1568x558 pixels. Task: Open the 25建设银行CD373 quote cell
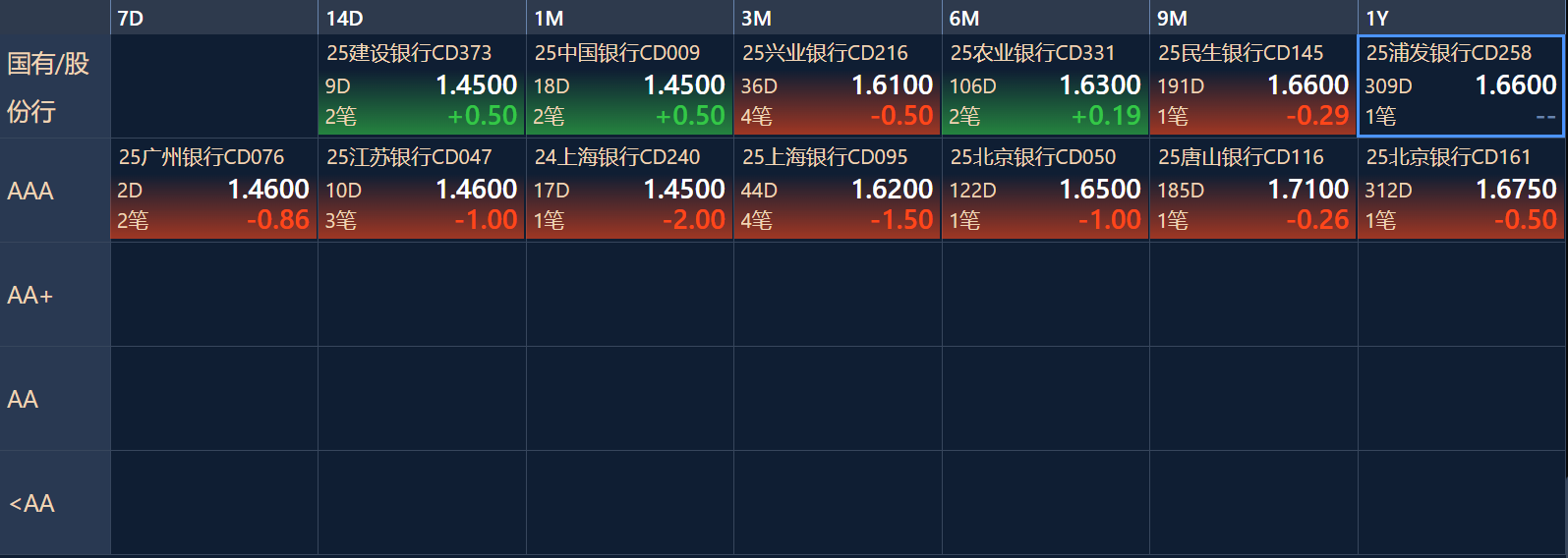(422, 86)
